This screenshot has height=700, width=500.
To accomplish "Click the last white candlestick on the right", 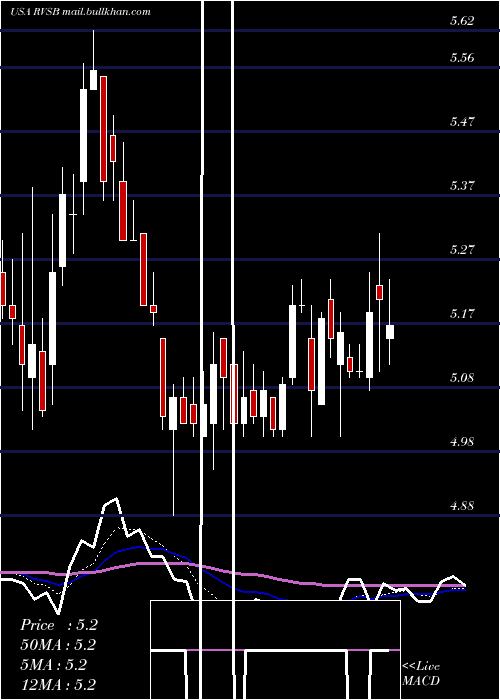I will click(x=390, y=332).
